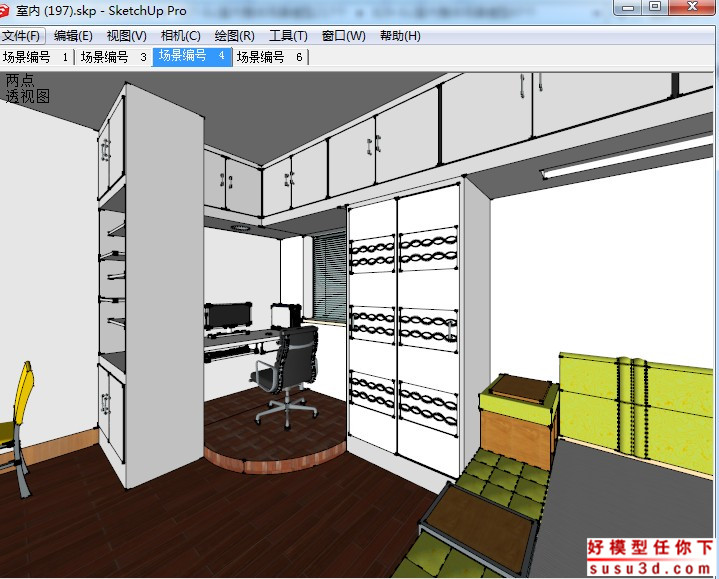Viewport: 719px width, 579px height.
Task: Click the computer monitor on the desk
Action: coord(228,316)
